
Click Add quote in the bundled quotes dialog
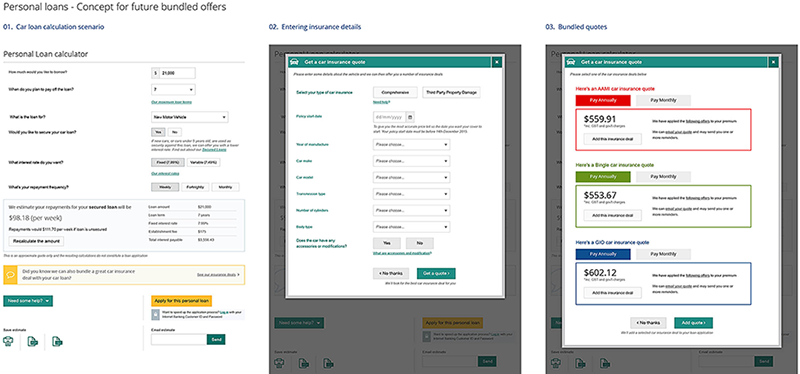coord(693,323)
